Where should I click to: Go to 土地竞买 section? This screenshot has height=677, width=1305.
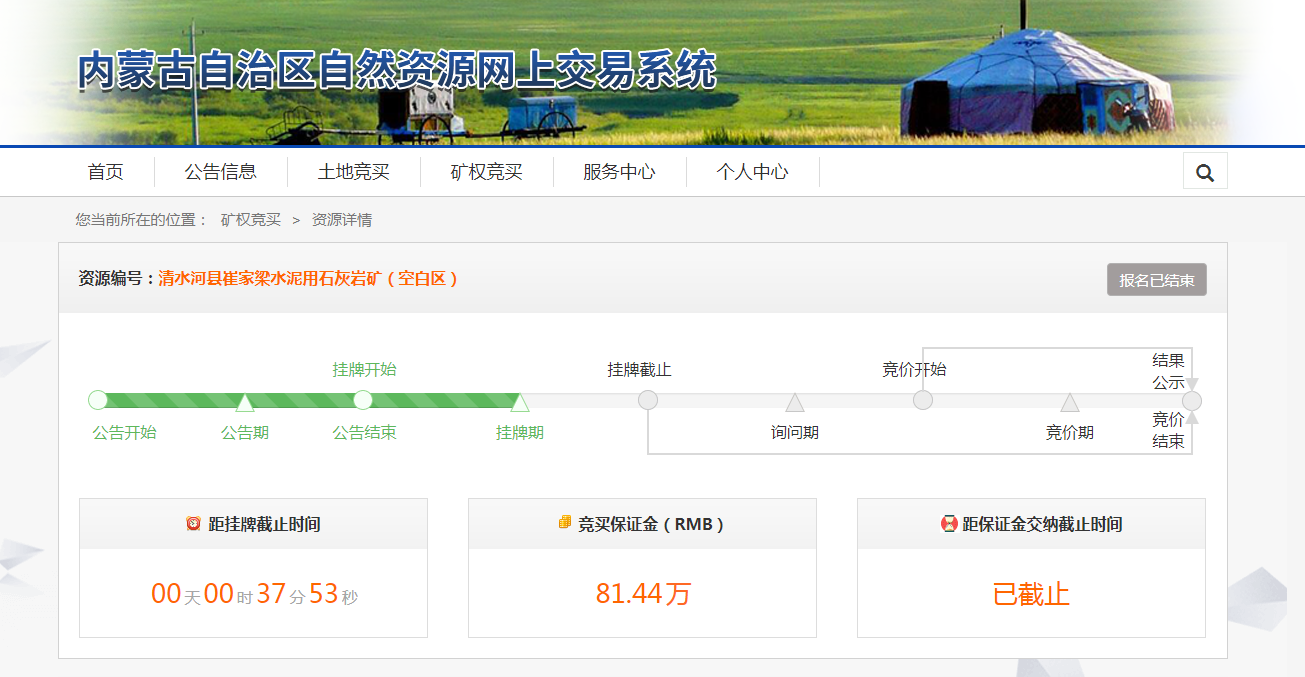point(353,172)
